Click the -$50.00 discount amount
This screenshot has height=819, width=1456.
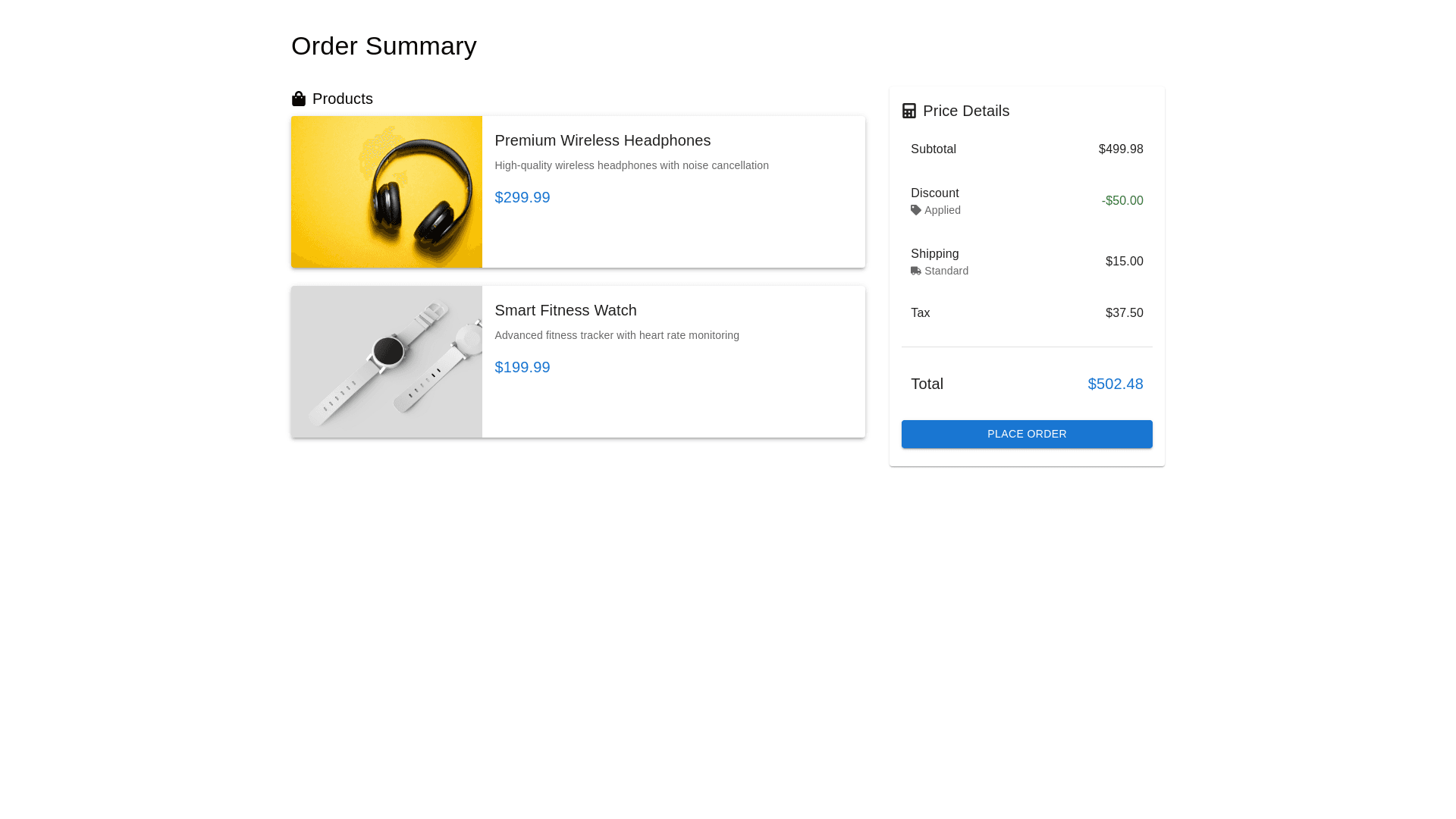coord(1122,201)
